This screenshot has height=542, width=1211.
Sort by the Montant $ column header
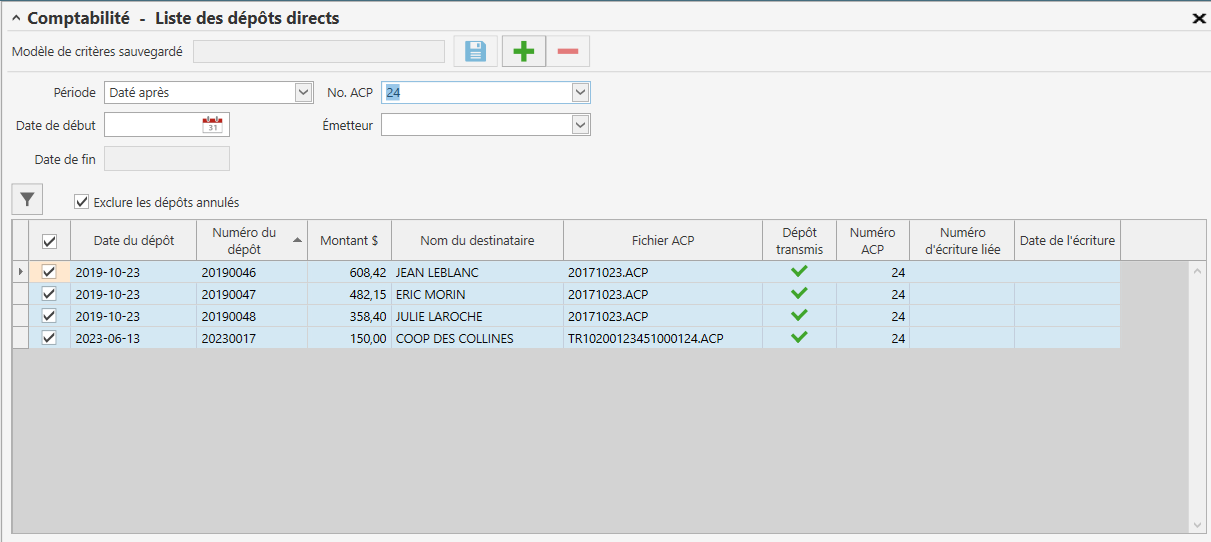coord(349,240)
